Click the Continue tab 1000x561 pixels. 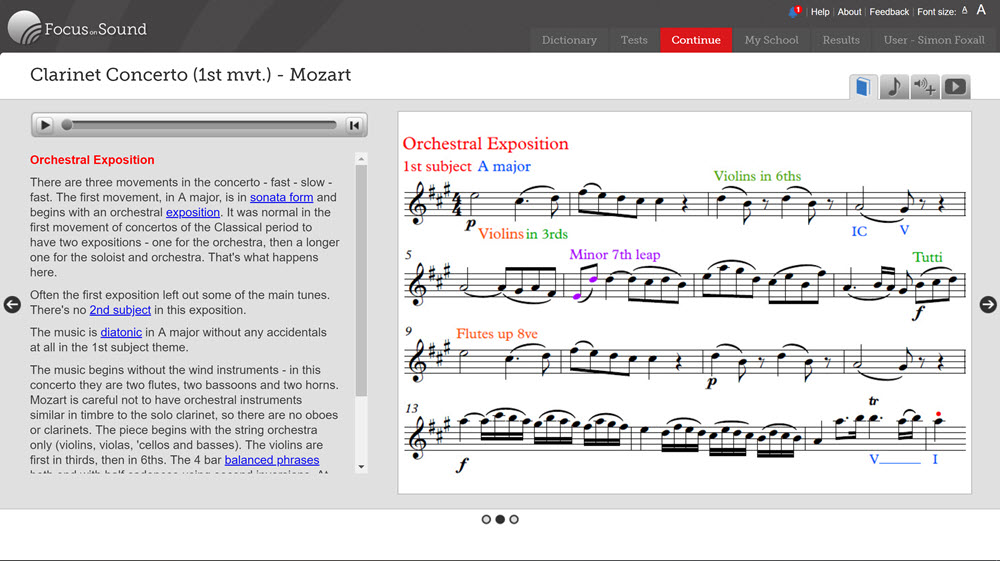click(x=696, y=40)
